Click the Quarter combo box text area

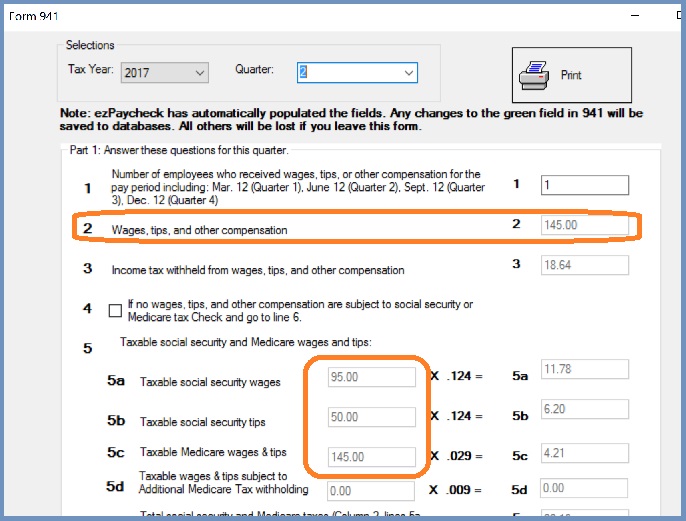tap(347, 73)
